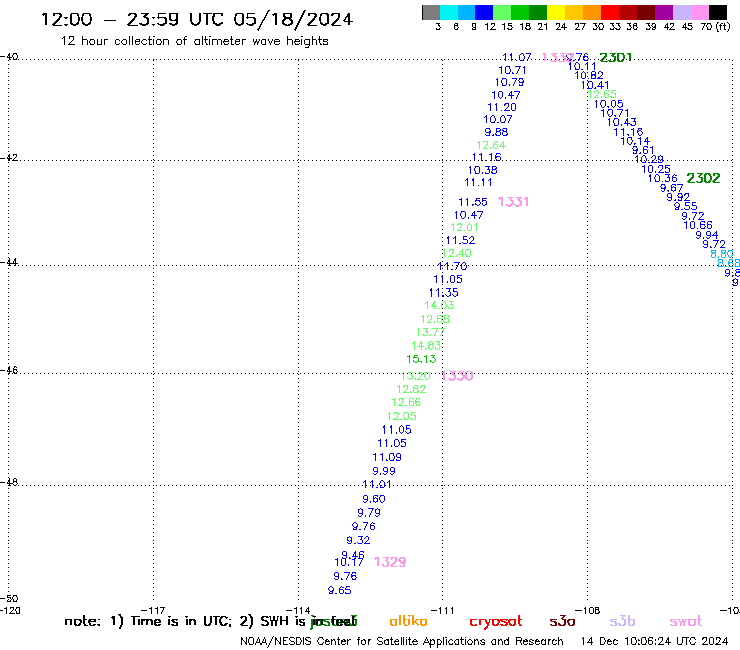Click the black legend color block
Screen dimensions: 740x650
[718, 12]
